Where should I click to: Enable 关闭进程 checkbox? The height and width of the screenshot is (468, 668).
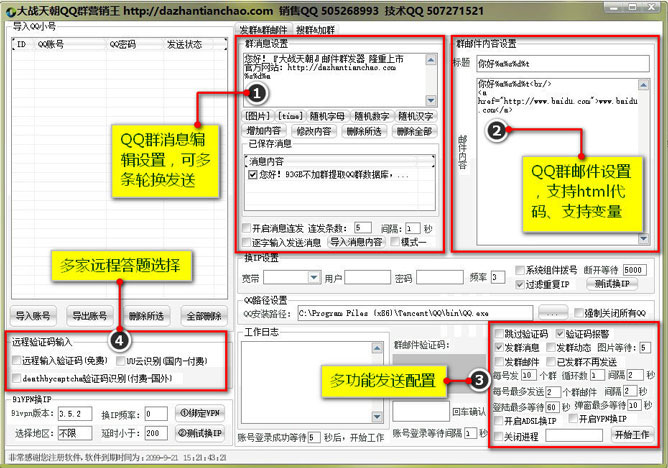tap(498, 436)
